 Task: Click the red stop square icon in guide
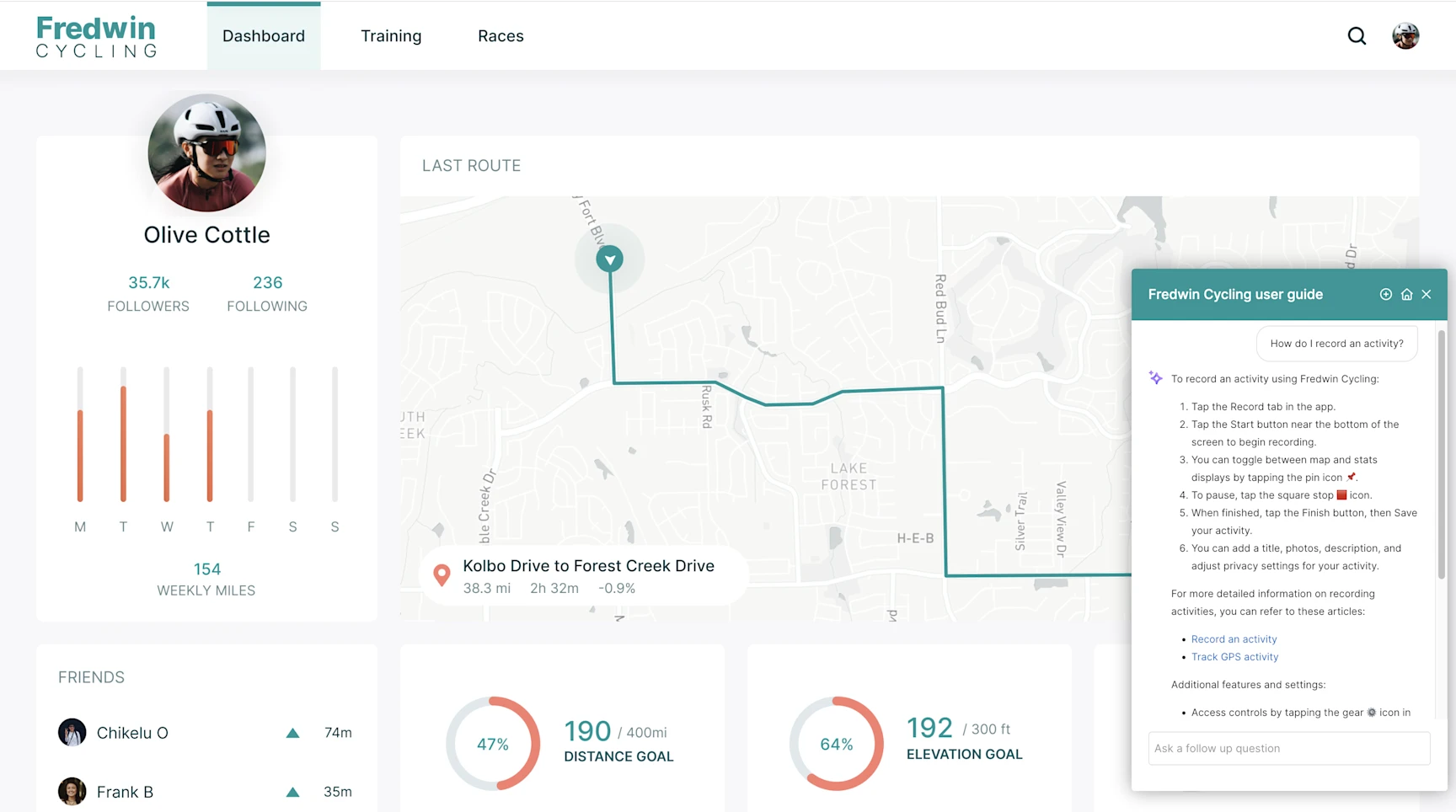(x=1341, y=495)
